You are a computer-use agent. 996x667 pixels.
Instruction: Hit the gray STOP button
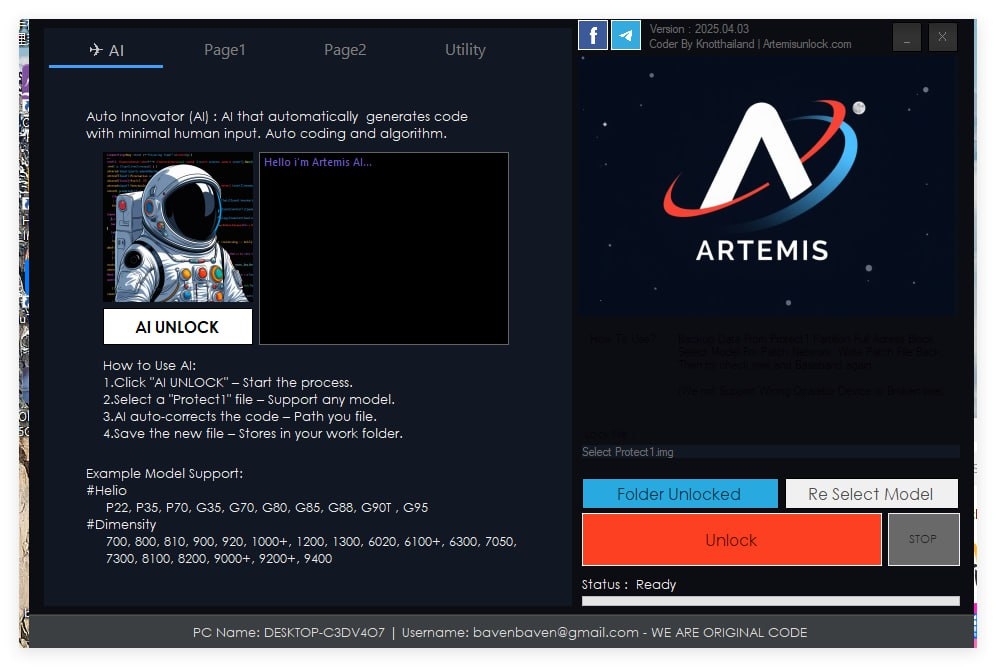[x=923, y=539]
